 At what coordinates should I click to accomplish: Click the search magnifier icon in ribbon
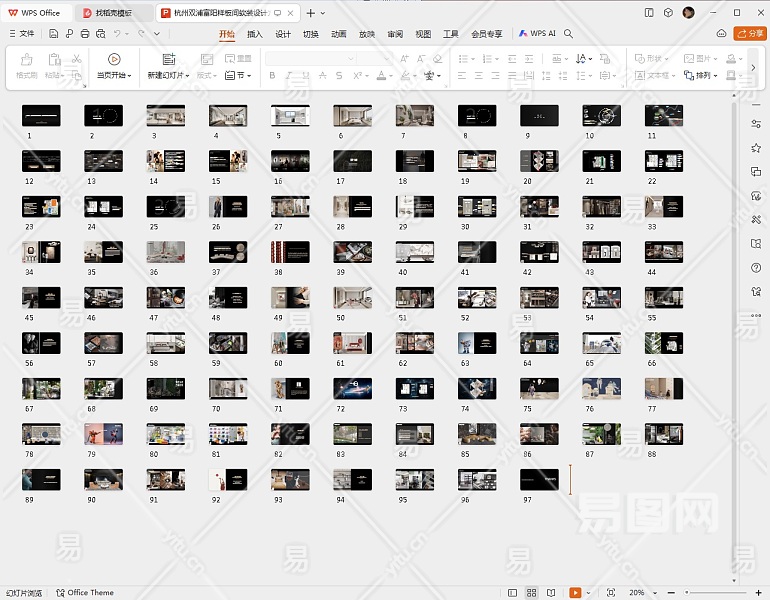click(x=568, y=34)
